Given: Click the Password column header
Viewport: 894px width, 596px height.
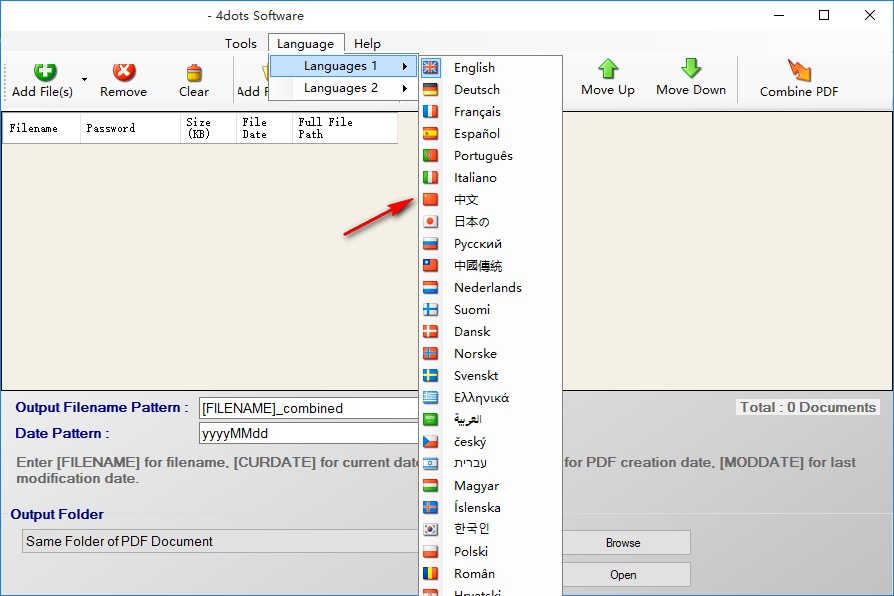Looking at the screenshot, I should (x=130, y=128).
